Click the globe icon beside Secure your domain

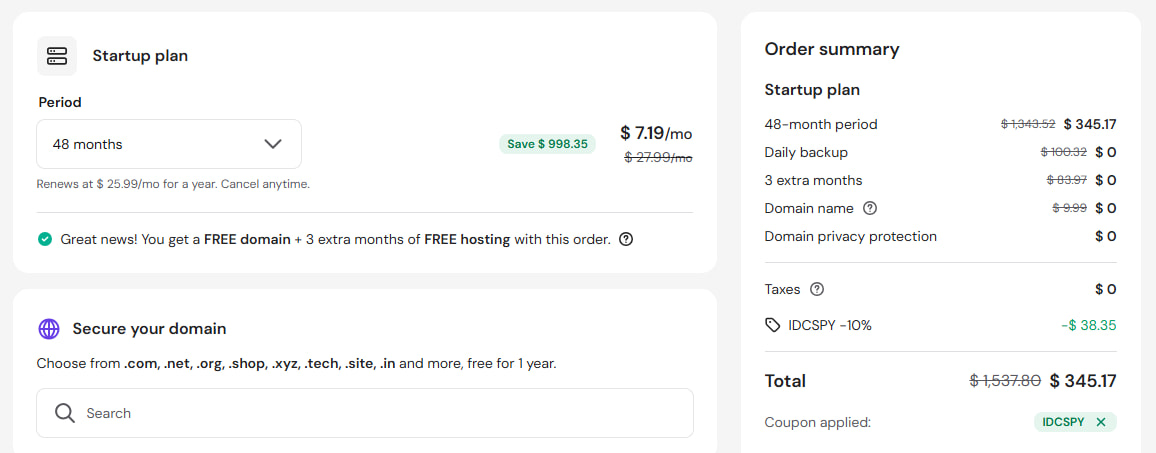pyautogui.click(x=49, y=329)
